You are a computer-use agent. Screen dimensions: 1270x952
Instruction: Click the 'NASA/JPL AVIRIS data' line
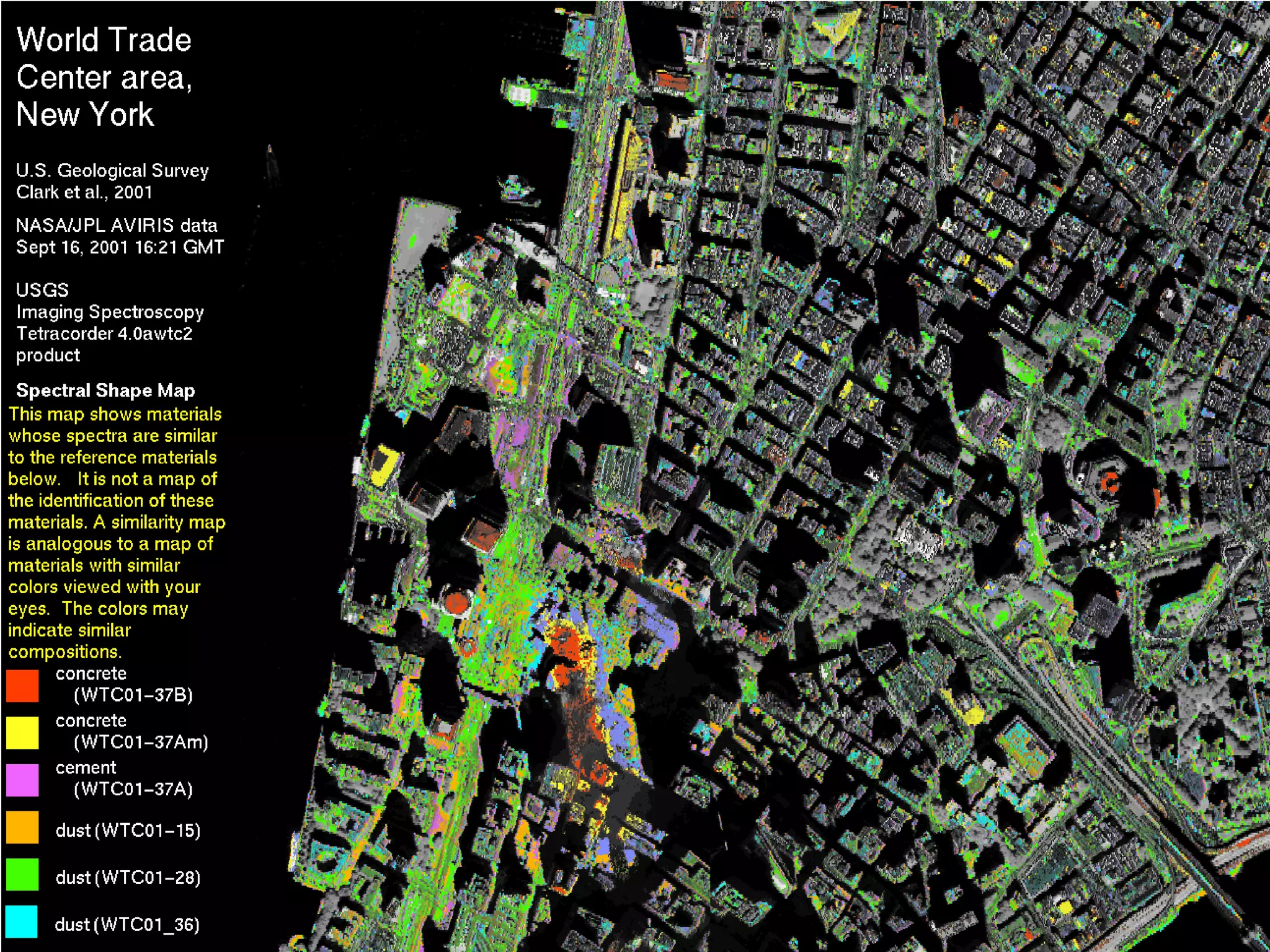coord(117,225)
